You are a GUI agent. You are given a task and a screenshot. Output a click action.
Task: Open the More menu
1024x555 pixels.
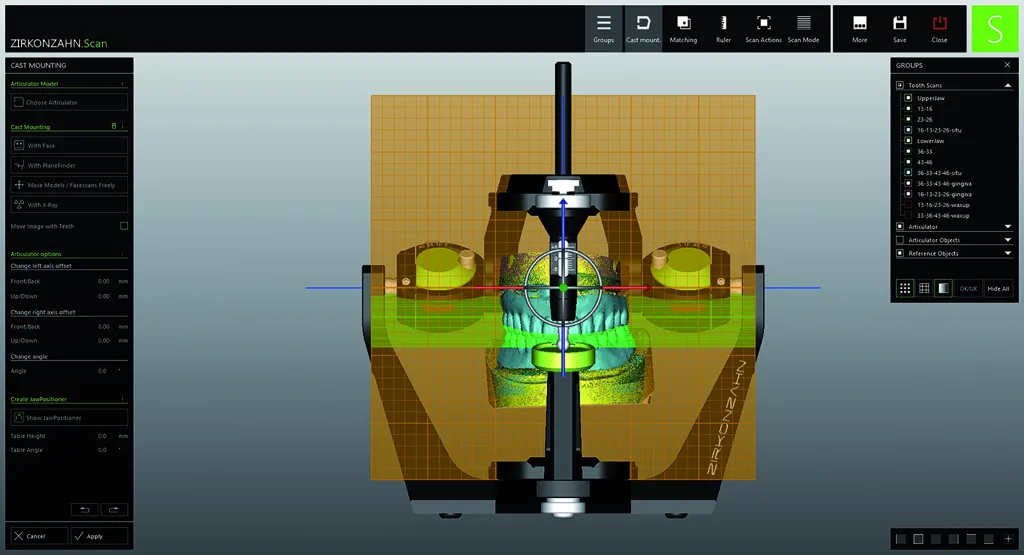click(859, 29)
